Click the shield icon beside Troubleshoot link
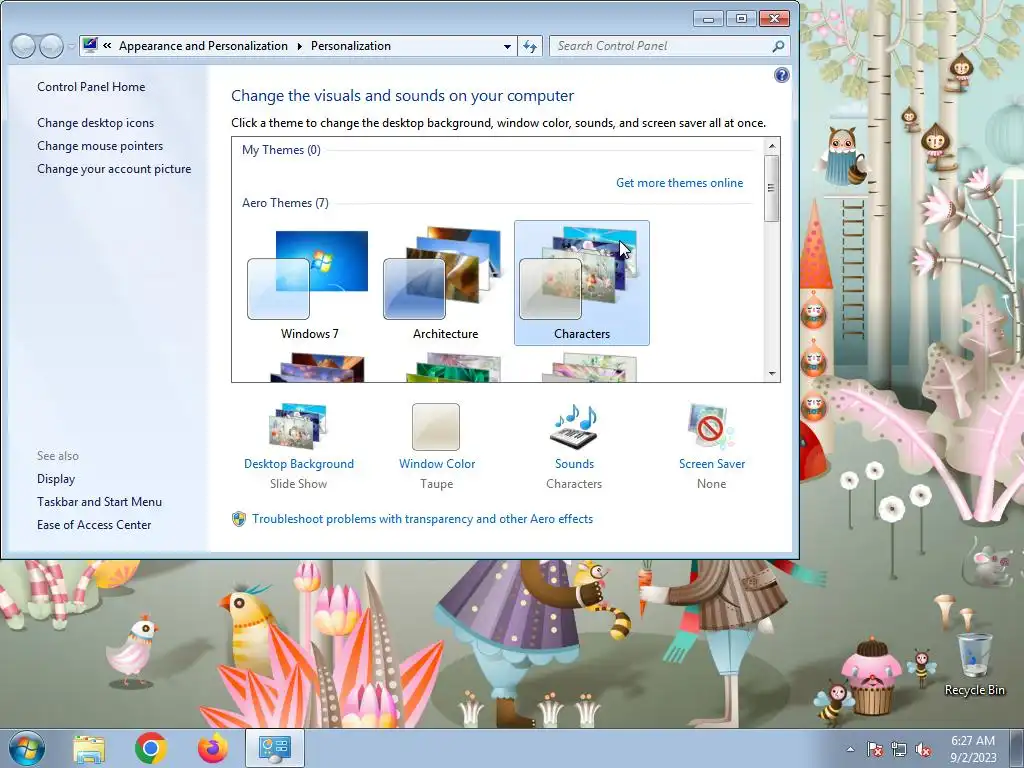This screenshot has width=1024, height=768. coord(239,519)
